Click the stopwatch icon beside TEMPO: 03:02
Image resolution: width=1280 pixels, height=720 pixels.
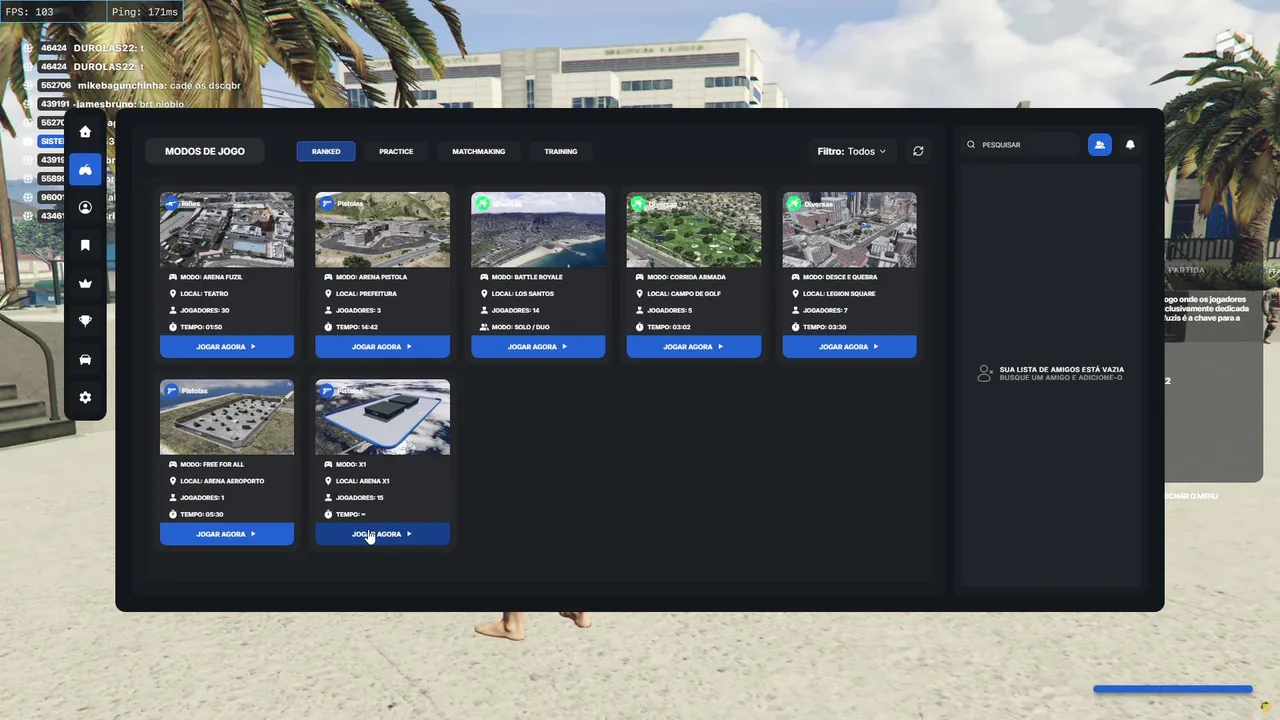640,327
